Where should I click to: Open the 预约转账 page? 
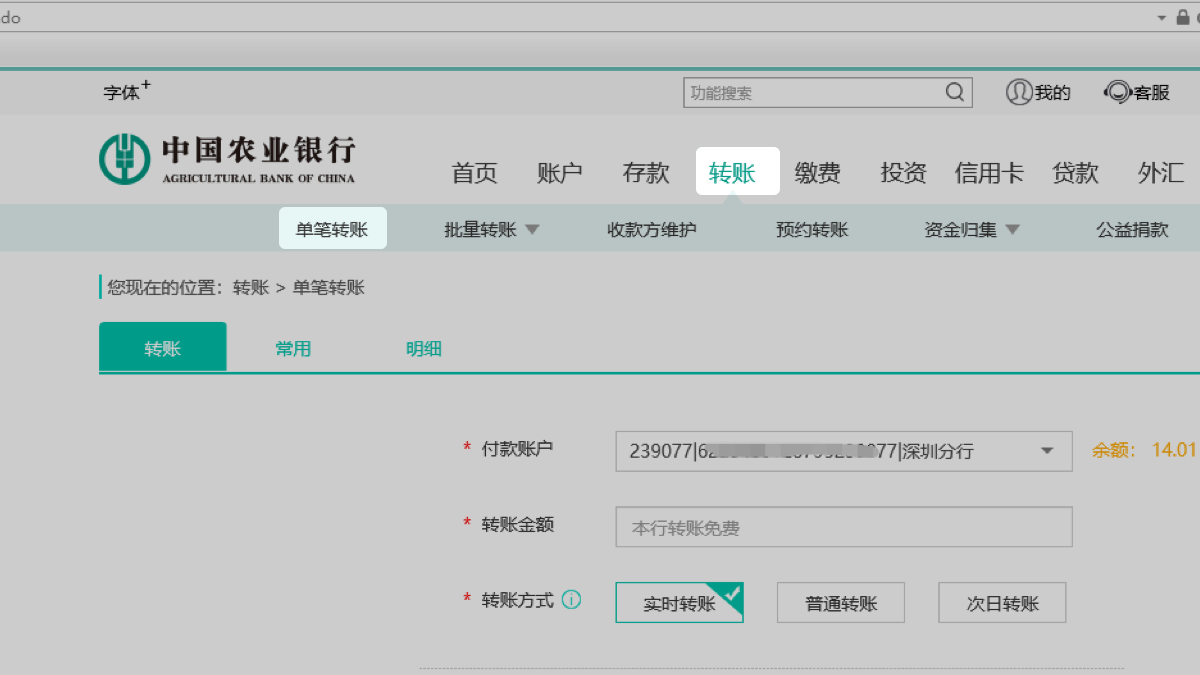[811, 230]
